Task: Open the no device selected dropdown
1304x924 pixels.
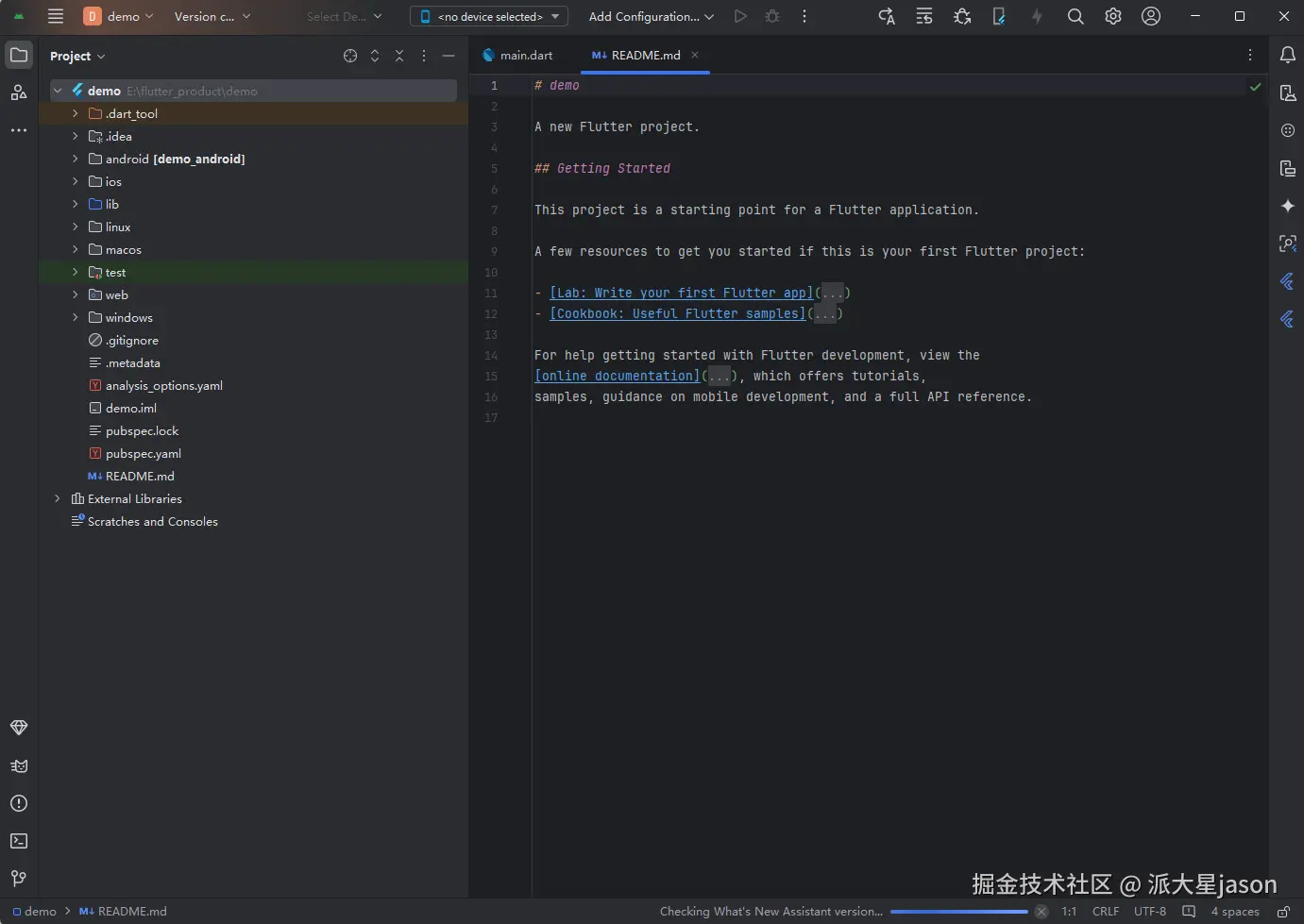Action: pyautogui.click(x=489, y=16)
